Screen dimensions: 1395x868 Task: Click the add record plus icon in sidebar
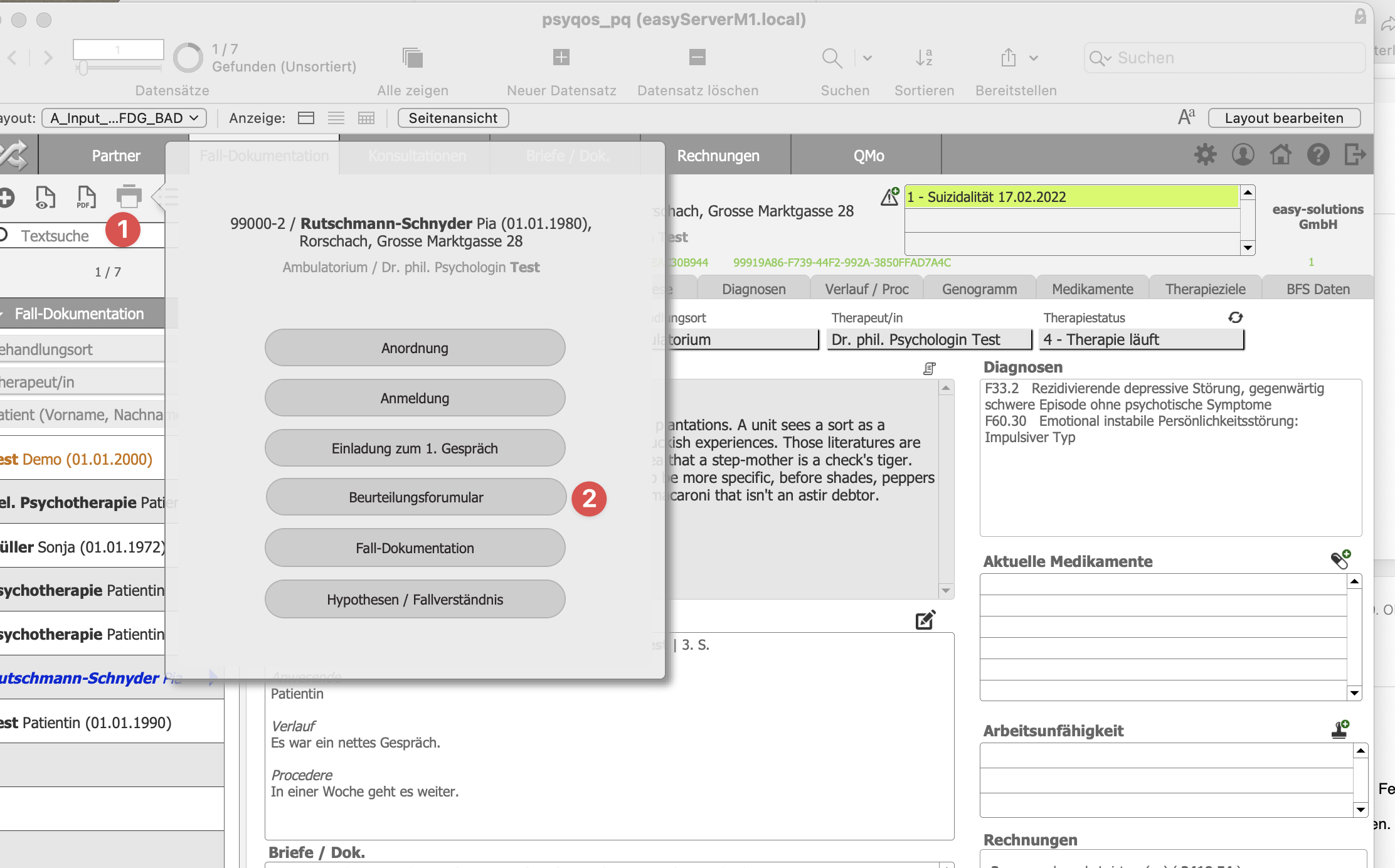pos(6,198)
